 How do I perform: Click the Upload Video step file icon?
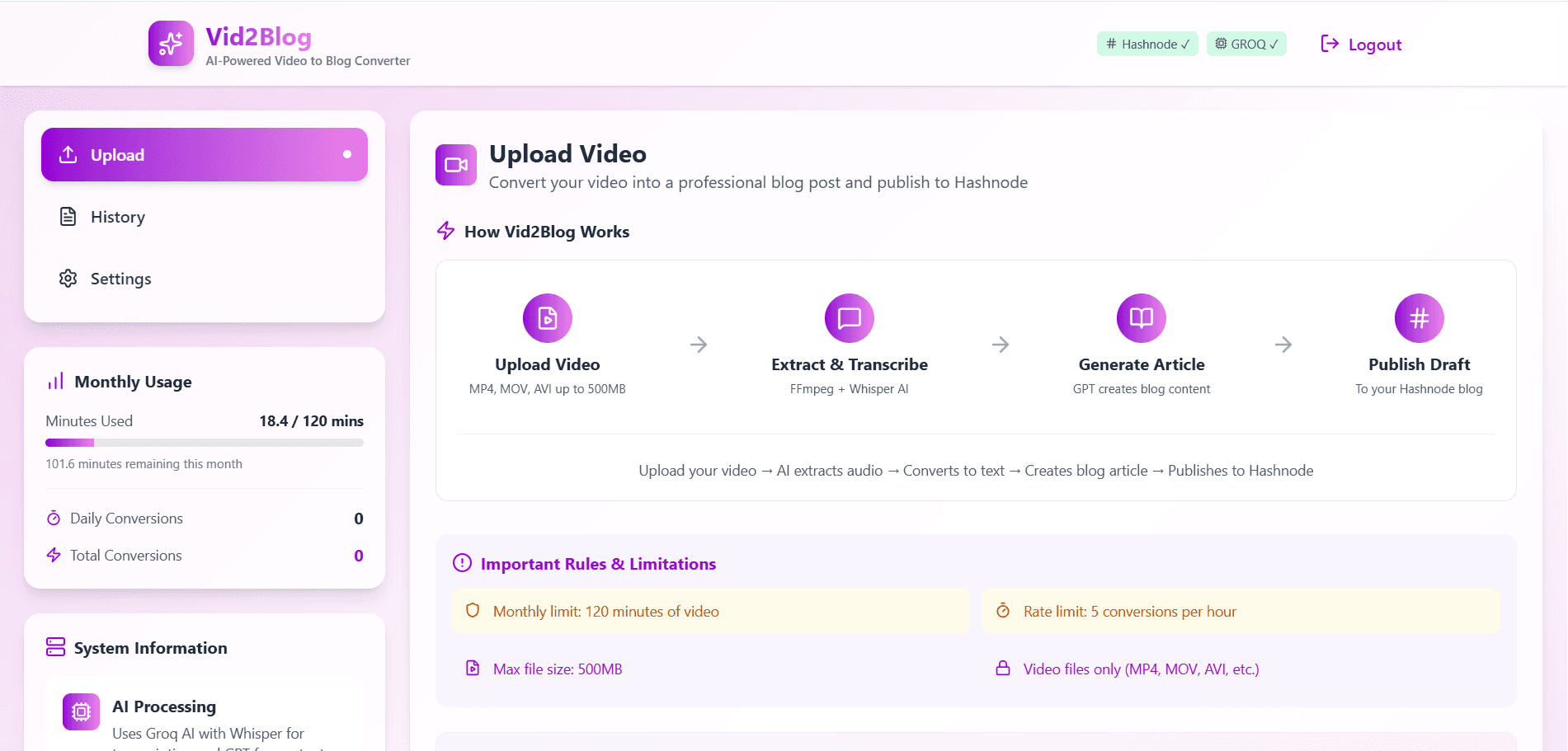click(548, 317)
